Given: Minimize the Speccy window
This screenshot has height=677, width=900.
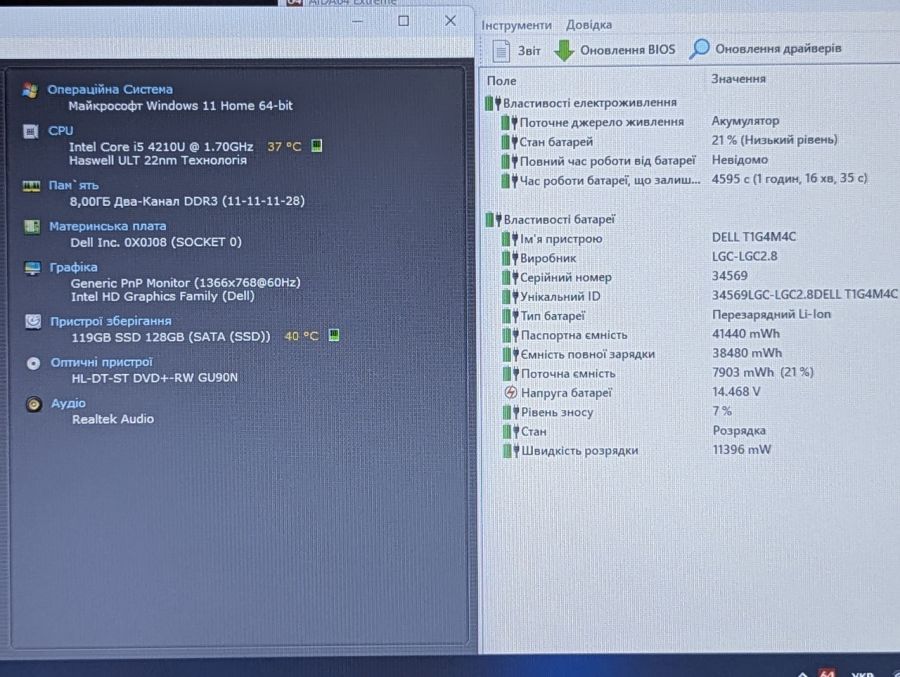Looking at the screenshot, I should point(357,21).
